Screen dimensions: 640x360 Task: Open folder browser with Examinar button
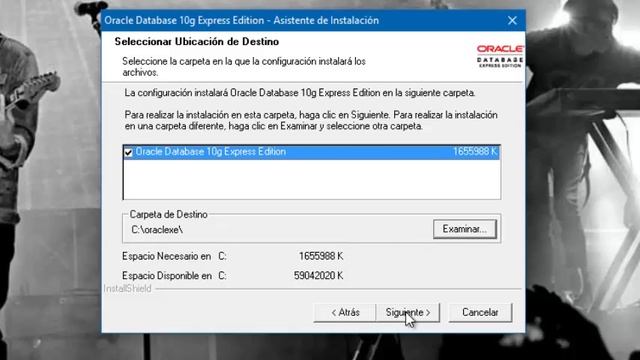(x=464, y=229)
